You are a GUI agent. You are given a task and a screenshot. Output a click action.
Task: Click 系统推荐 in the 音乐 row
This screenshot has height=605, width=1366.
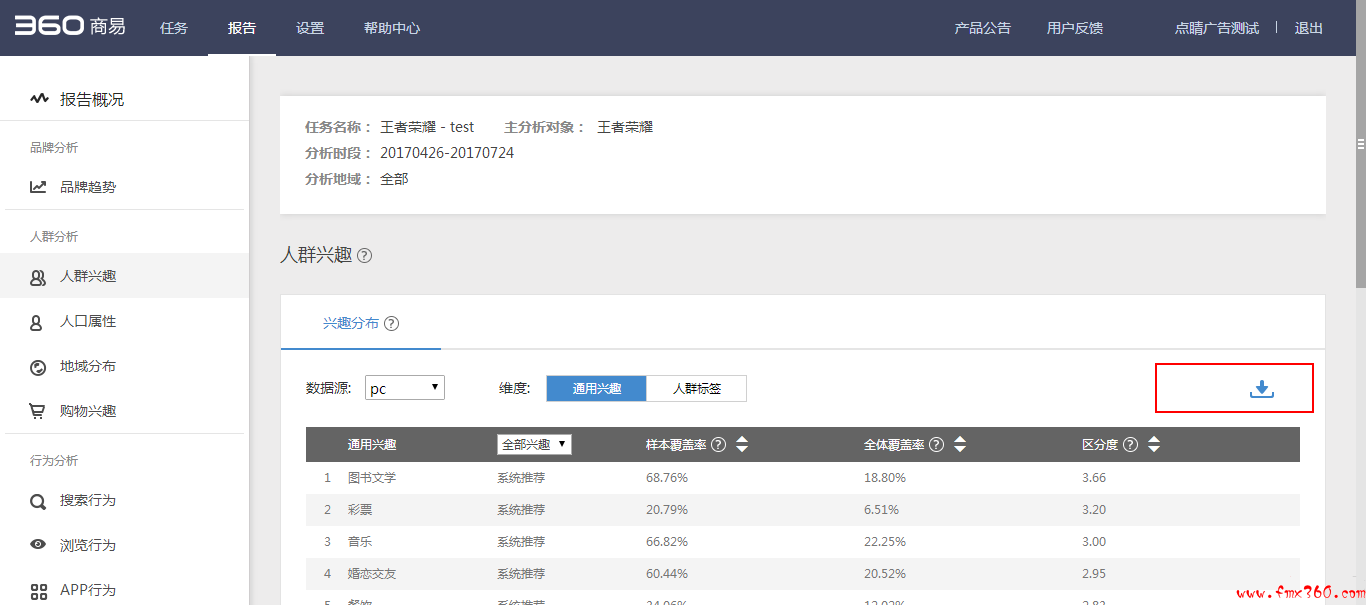(x=521, y=542)
